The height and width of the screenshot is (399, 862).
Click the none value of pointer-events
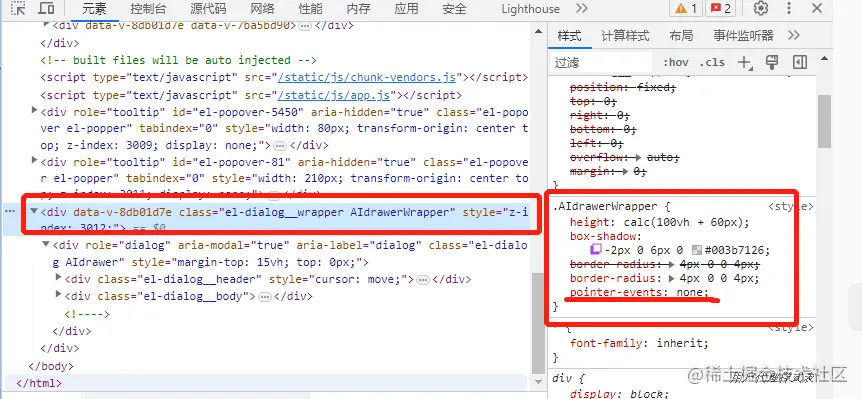click(x=690, y=292)
